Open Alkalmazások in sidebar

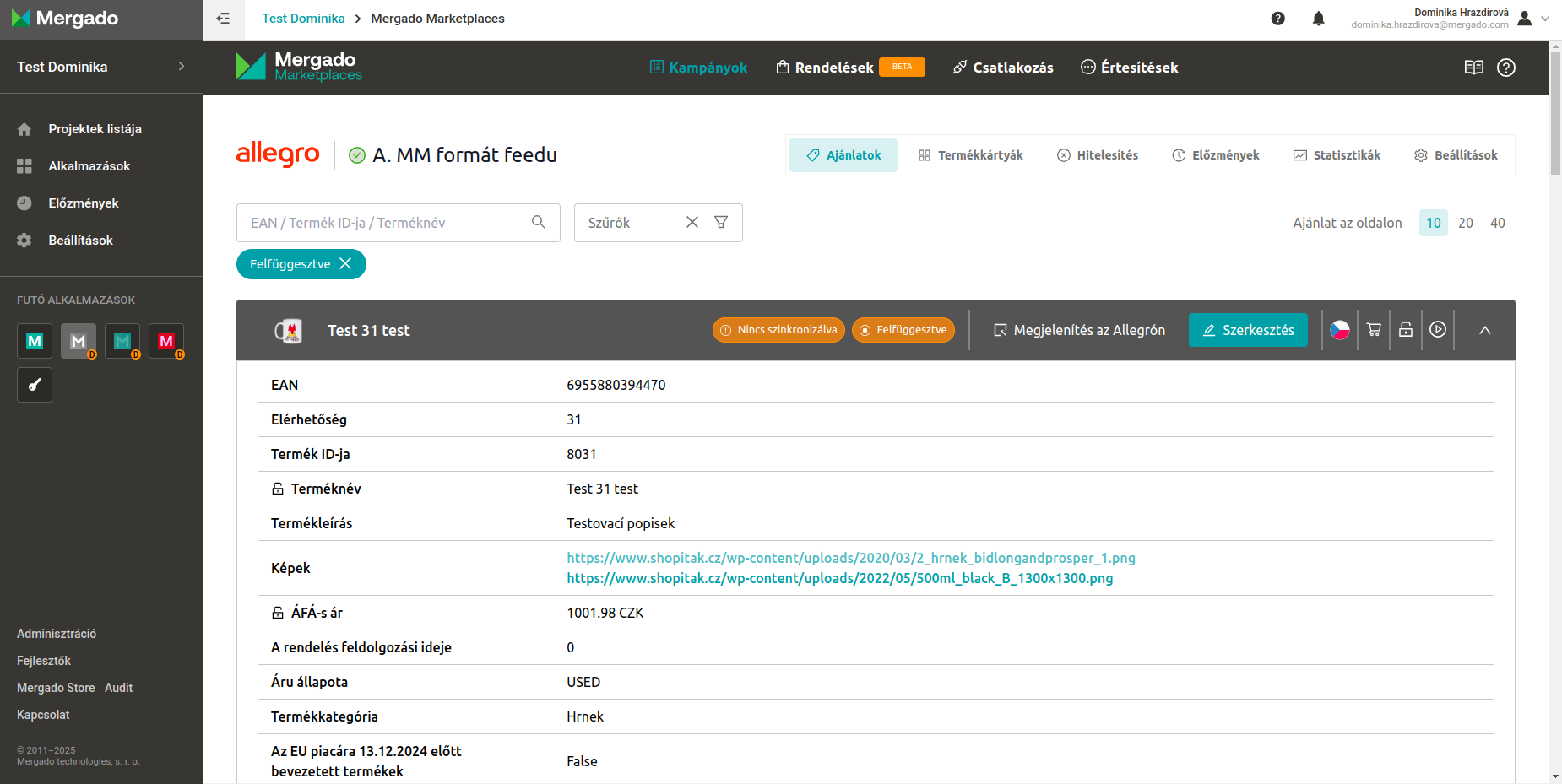pyautogui.click(x=89, y=166)
